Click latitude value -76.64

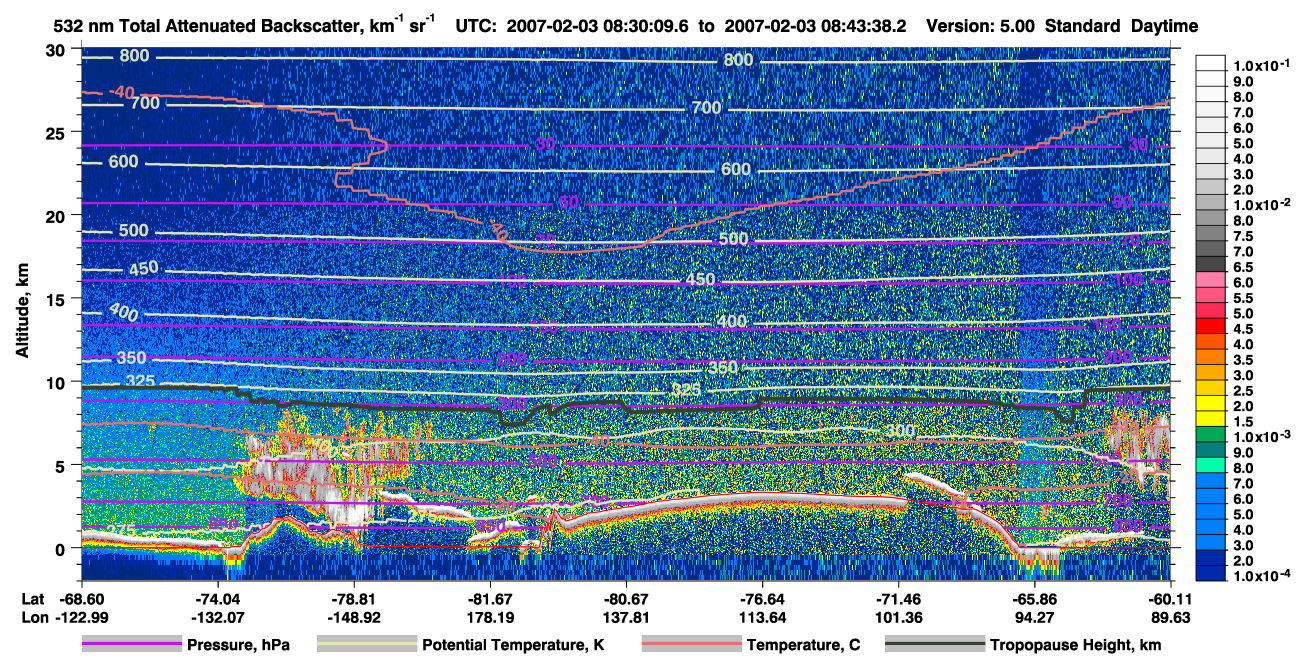(762, 600)
